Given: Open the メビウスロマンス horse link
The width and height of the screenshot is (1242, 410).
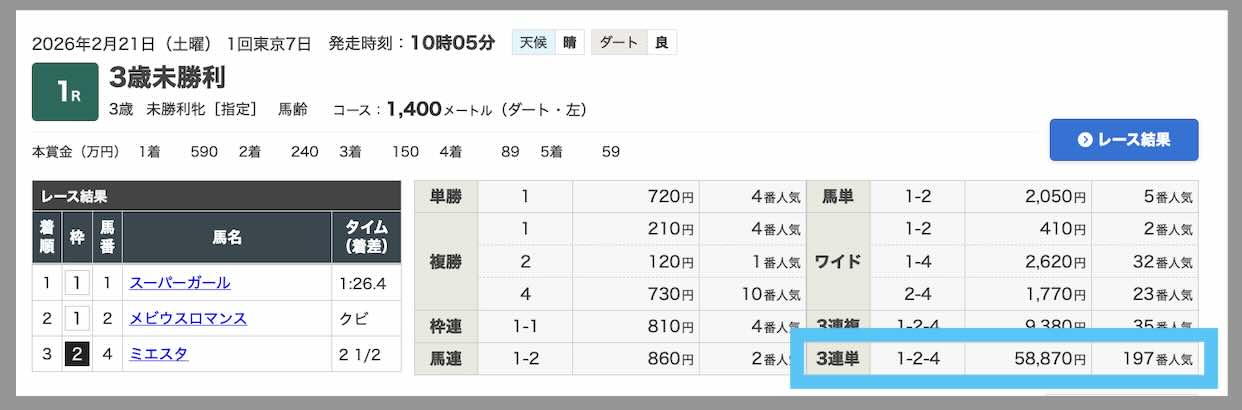Looking at the screenshot, I should click(x=188, y=319).
